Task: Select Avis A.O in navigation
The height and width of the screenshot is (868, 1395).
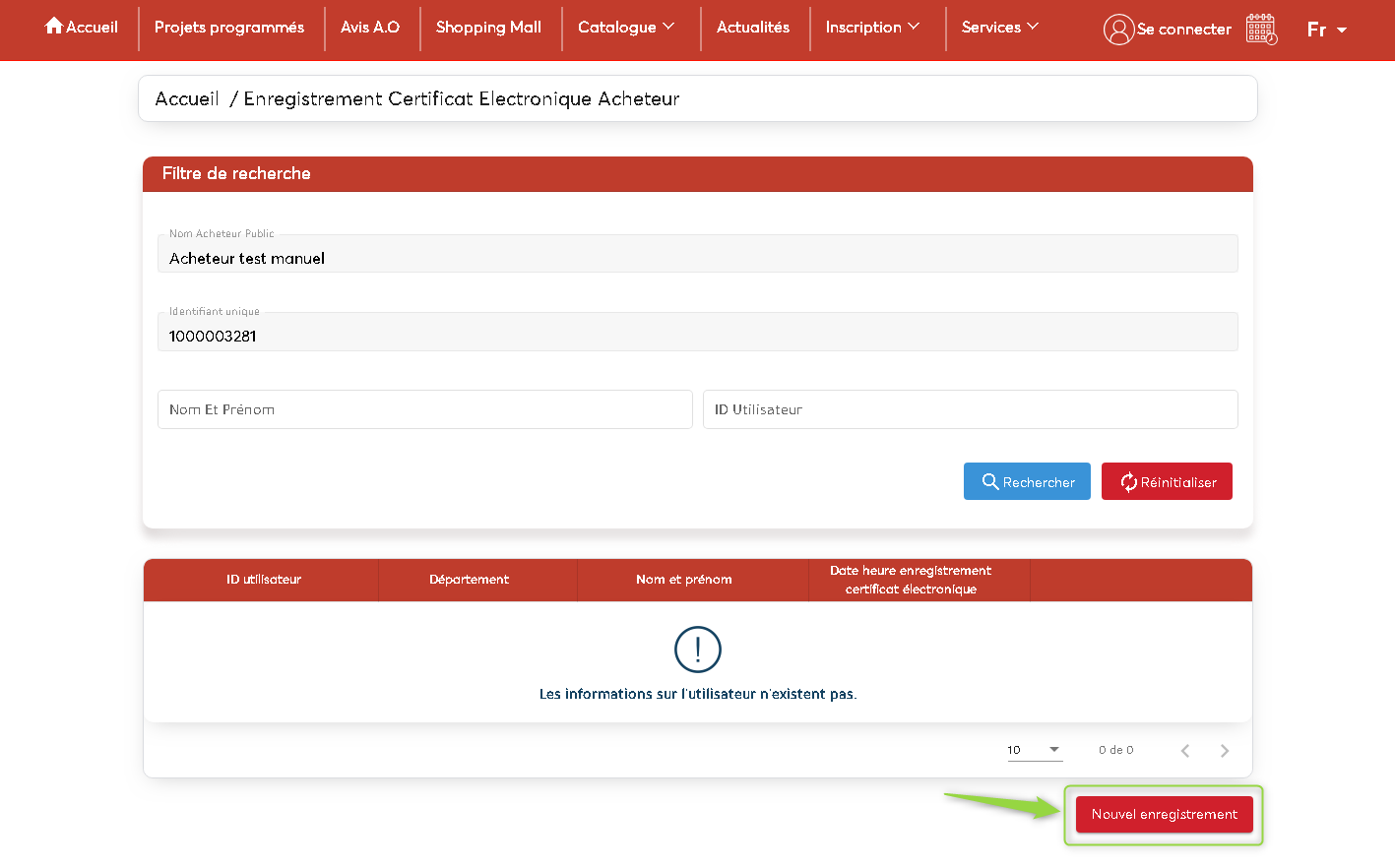Action: click(x=370, y=27)
